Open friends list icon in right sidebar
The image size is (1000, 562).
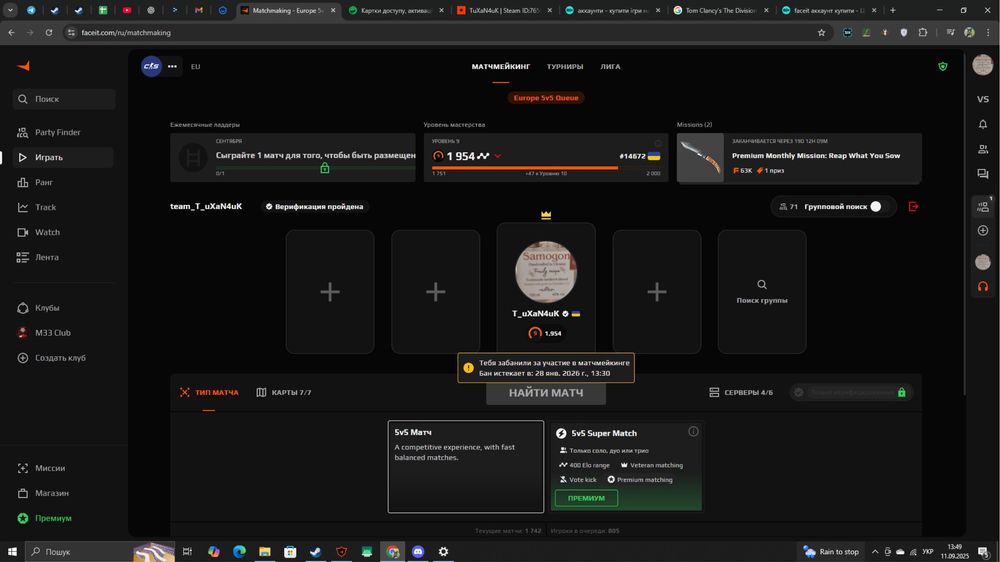(x=983, y=149)
